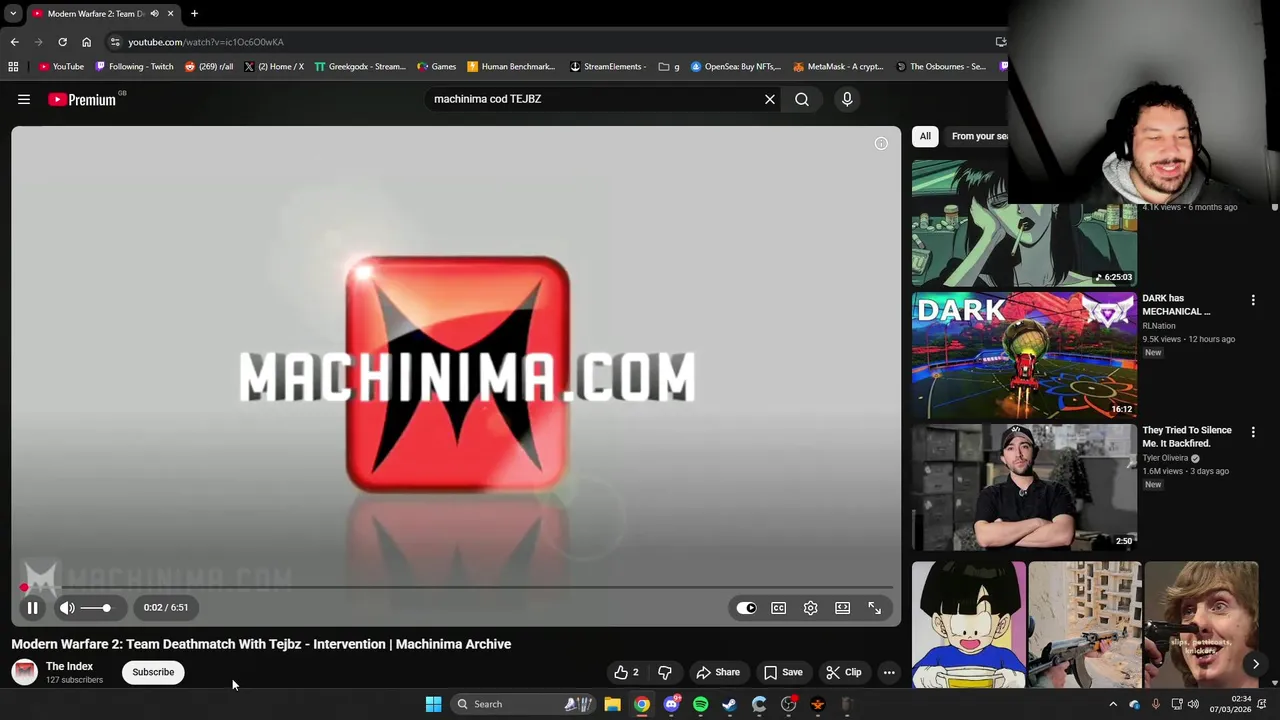
Task: Open browser tab search dropdown
Action: pyautogui.click(x=11, y=14)
